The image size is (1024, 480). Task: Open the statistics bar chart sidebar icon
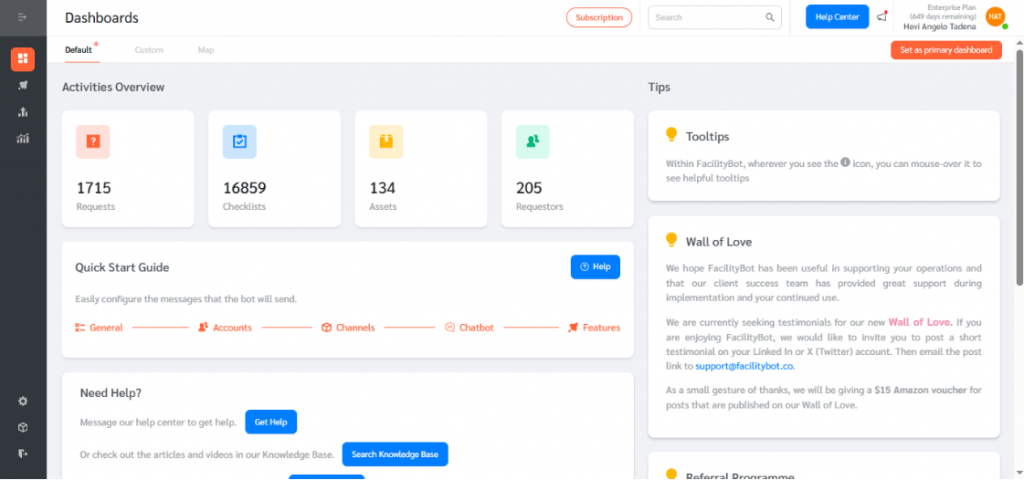pos(23,138)
